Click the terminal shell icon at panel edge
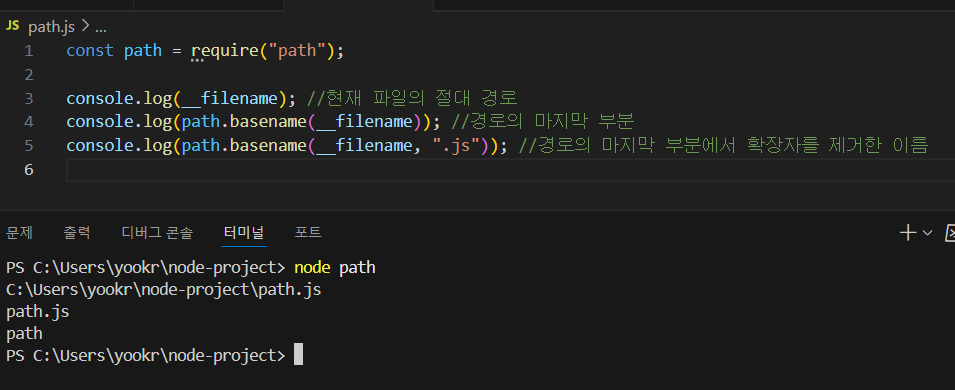Screen dimensions: 955x390 (x=950, y=232)
